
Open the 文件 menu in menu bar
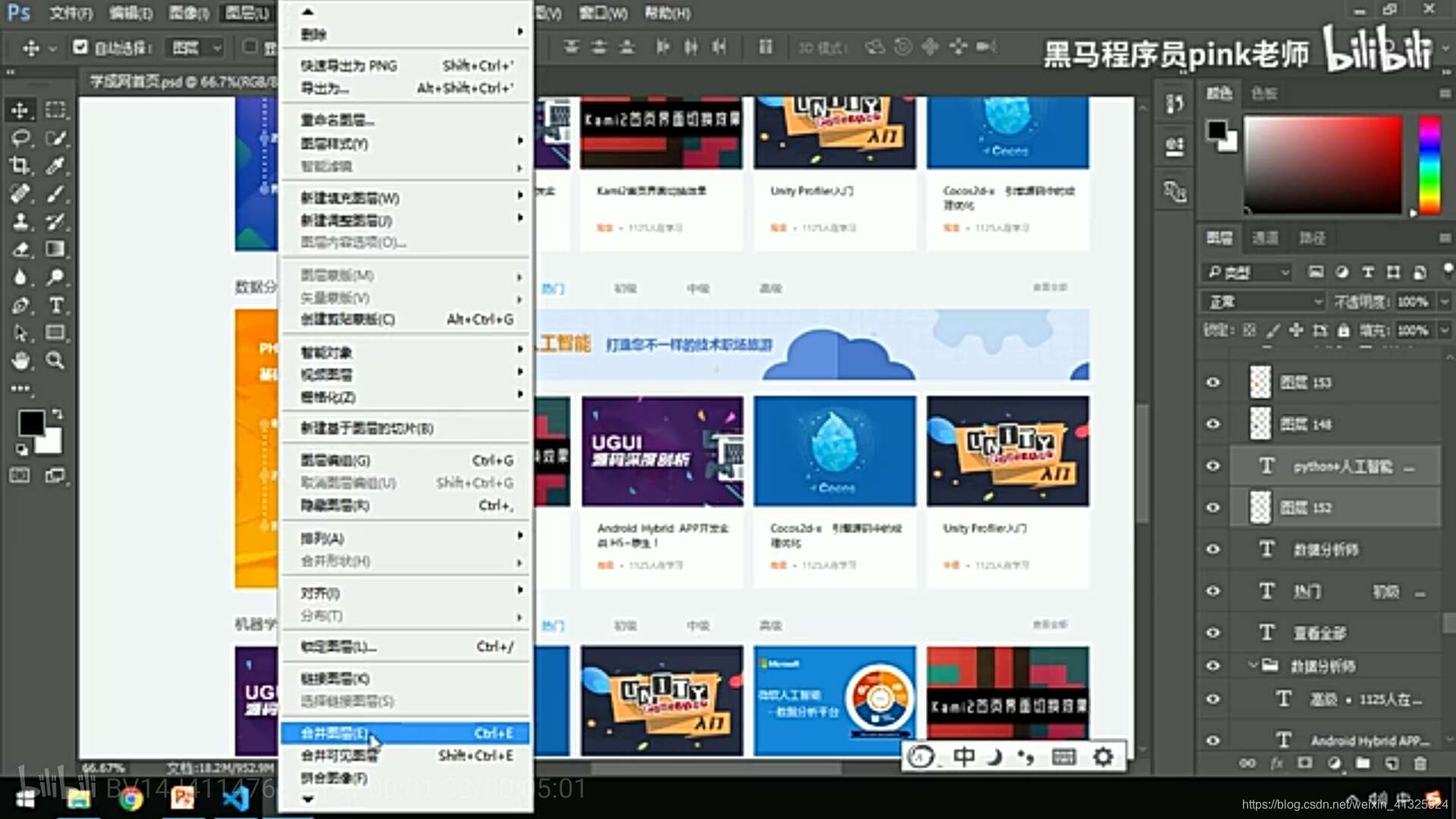point(71,13)
